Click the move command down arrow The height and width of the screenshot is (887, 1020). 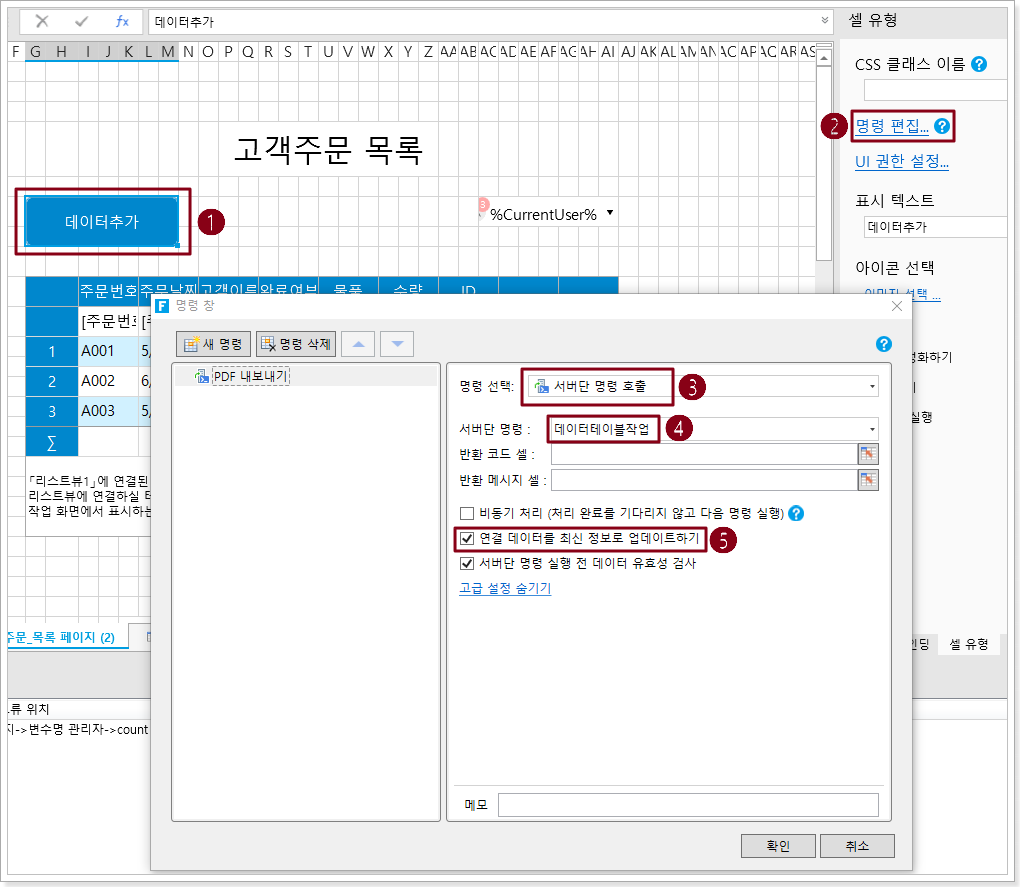coord(397,344)
